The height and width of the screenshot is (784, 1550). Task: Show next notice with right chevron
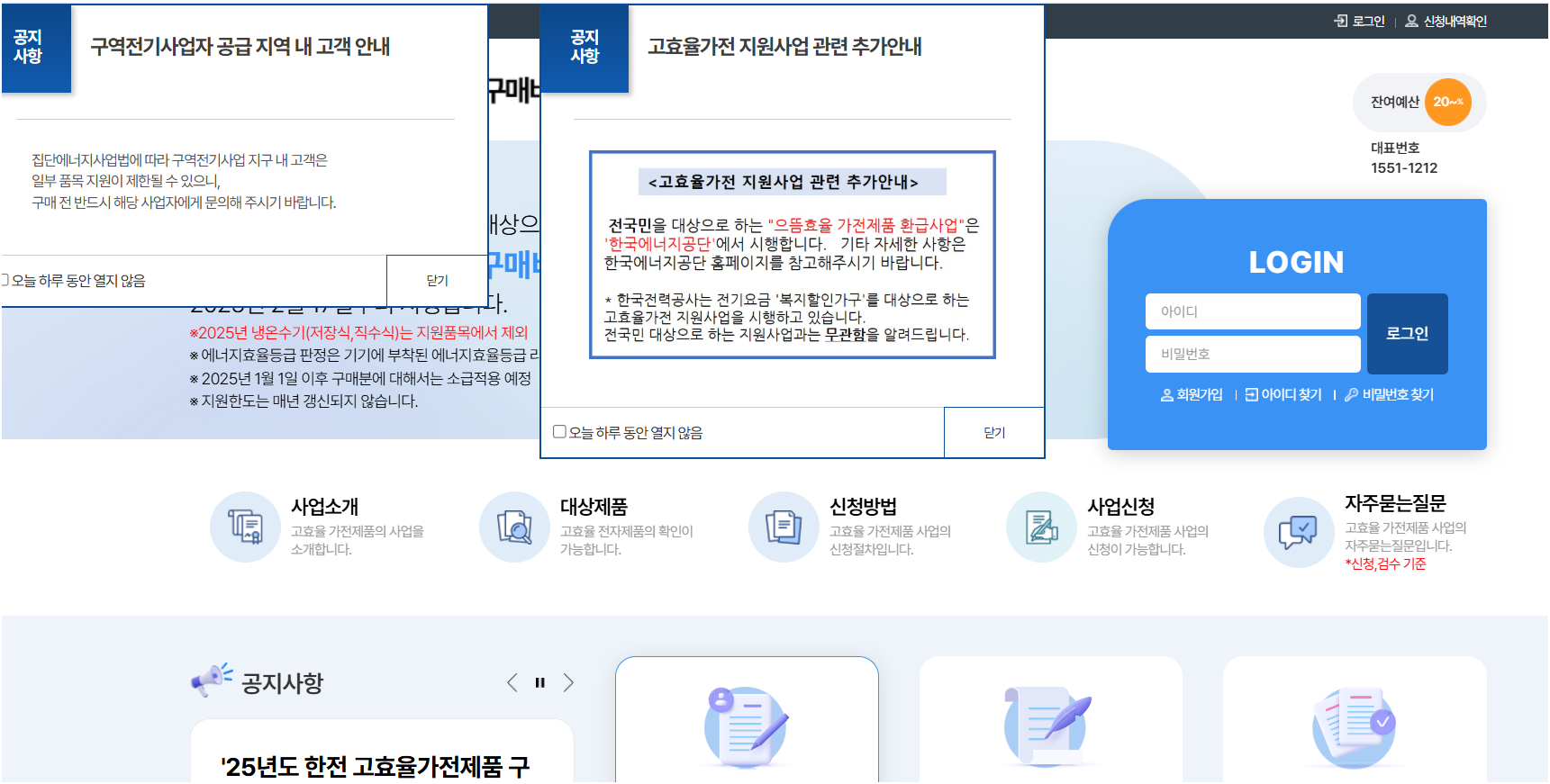(x=568, y=683)
